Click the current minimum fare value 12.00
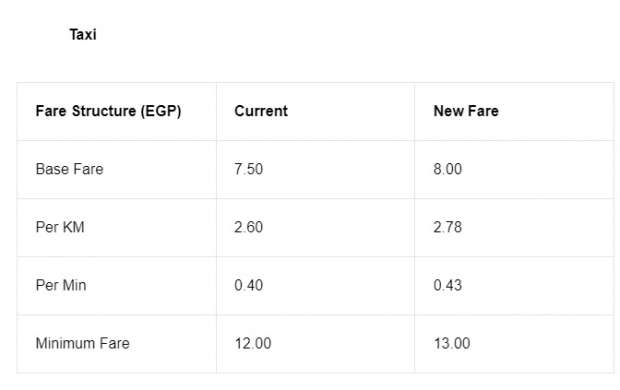Viewport: 620px width, 390px height. tap(253, 343)
